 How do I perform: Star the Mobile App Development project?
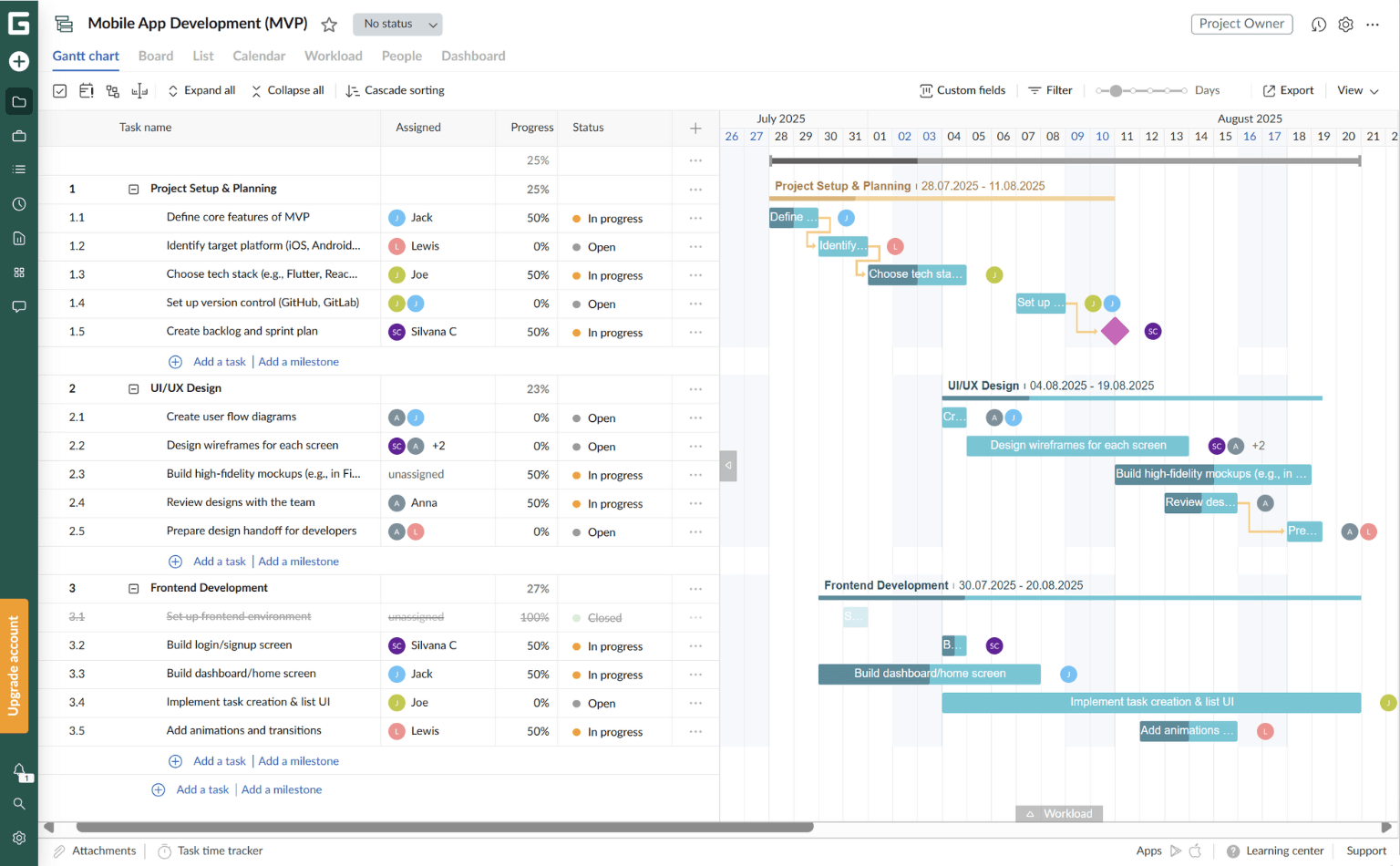[x=328, y=24]
